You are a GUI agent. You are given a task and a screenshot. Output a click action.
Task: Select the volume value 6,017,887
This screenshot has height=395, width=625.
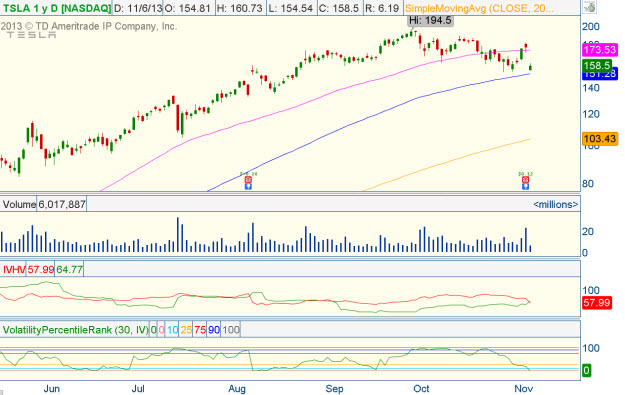[62, 204]
